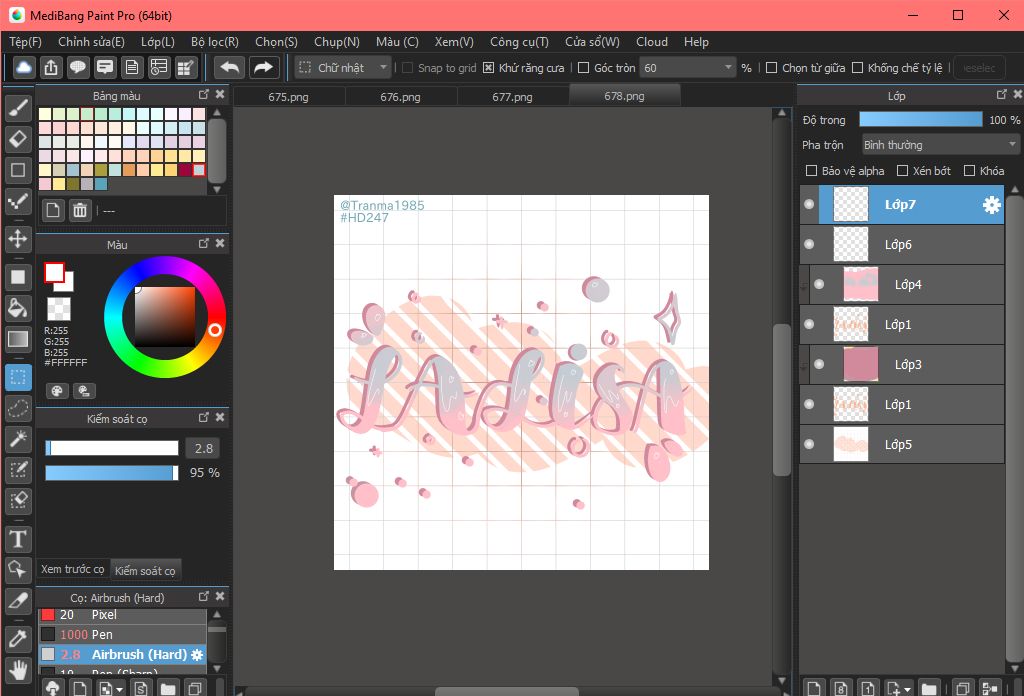
Task: Select the Dot/shape fill rectangle tool
Action: coord(18,277)
